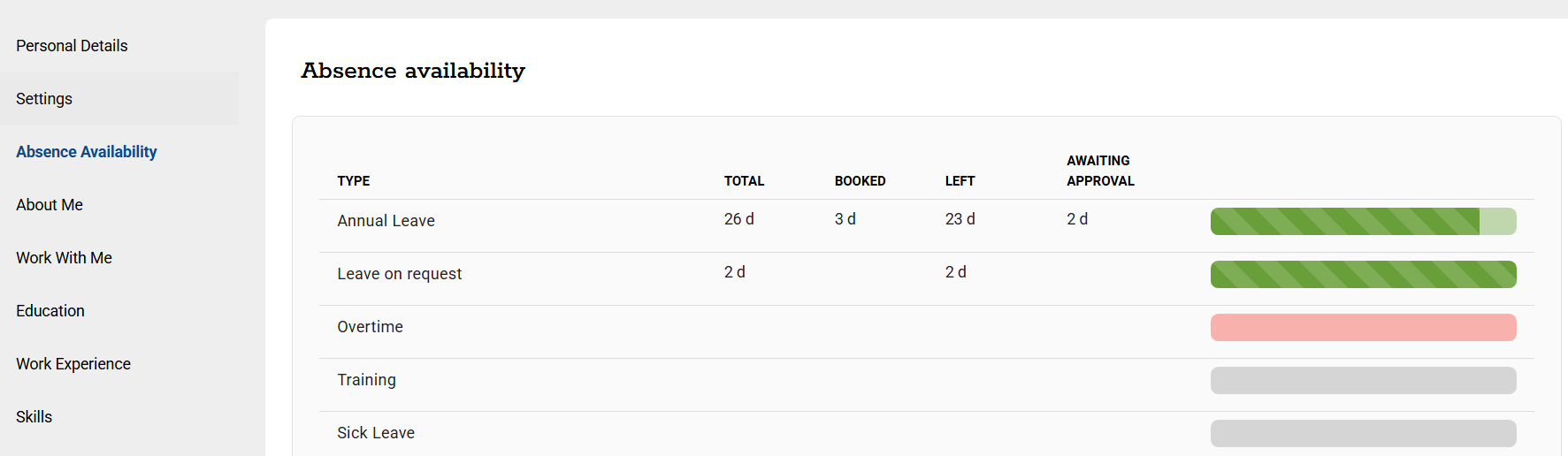Open the Skills sidebar item

pyautogui.click(x=34, y=417)
